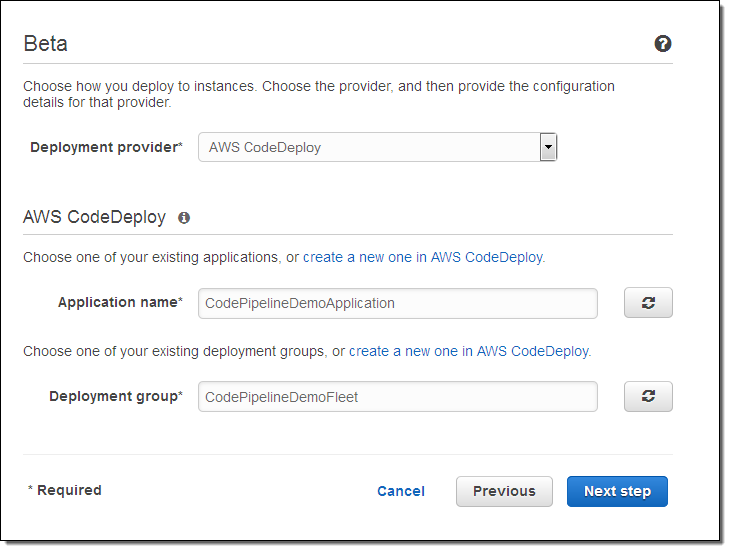Viewport: 730px width, 551px height.
Task: Select the AWS CodeDeploy provider text box
Action: point(368,147)
